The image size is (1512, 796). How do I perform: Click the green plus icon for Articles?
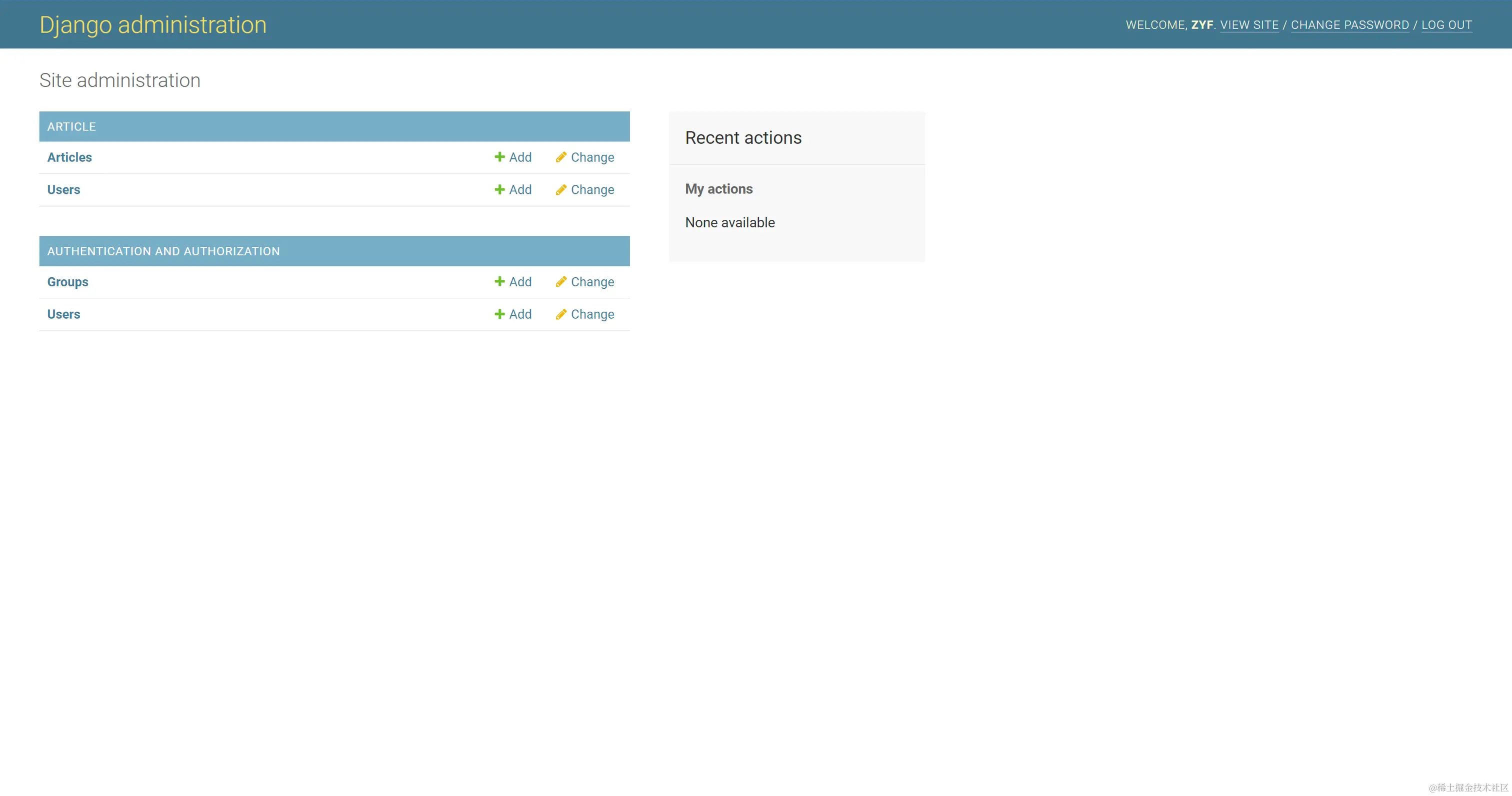(499, 156)
